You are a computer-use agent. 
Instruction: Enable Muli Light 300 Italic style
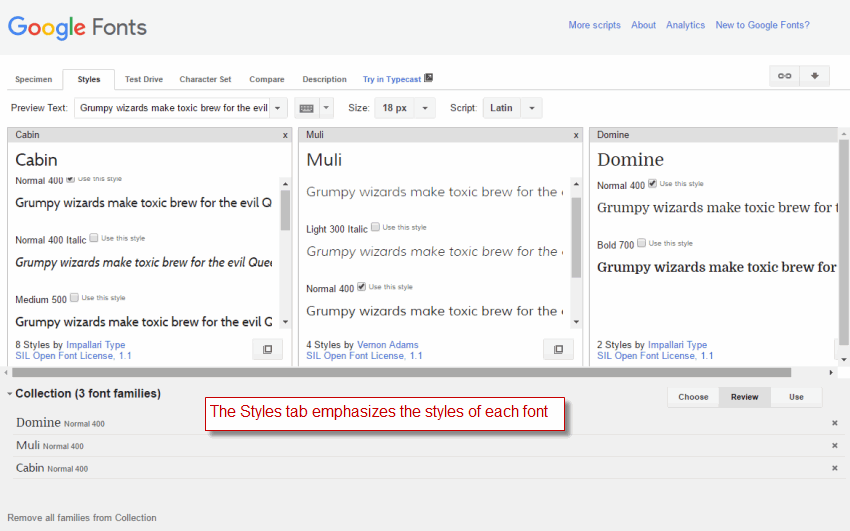tap(375, 227)
